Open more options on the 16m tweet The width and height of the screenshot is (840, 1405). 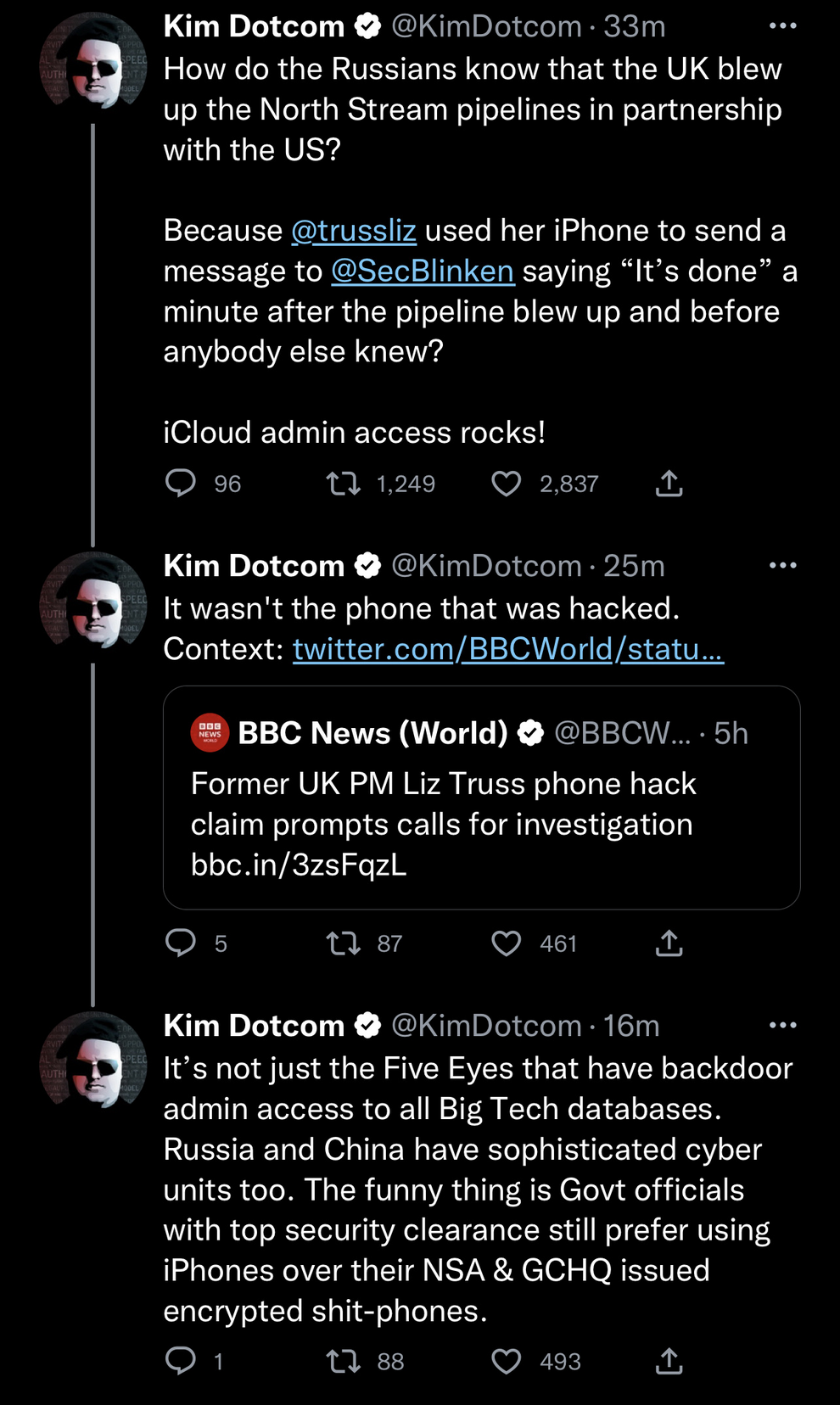click(782, 1026)
